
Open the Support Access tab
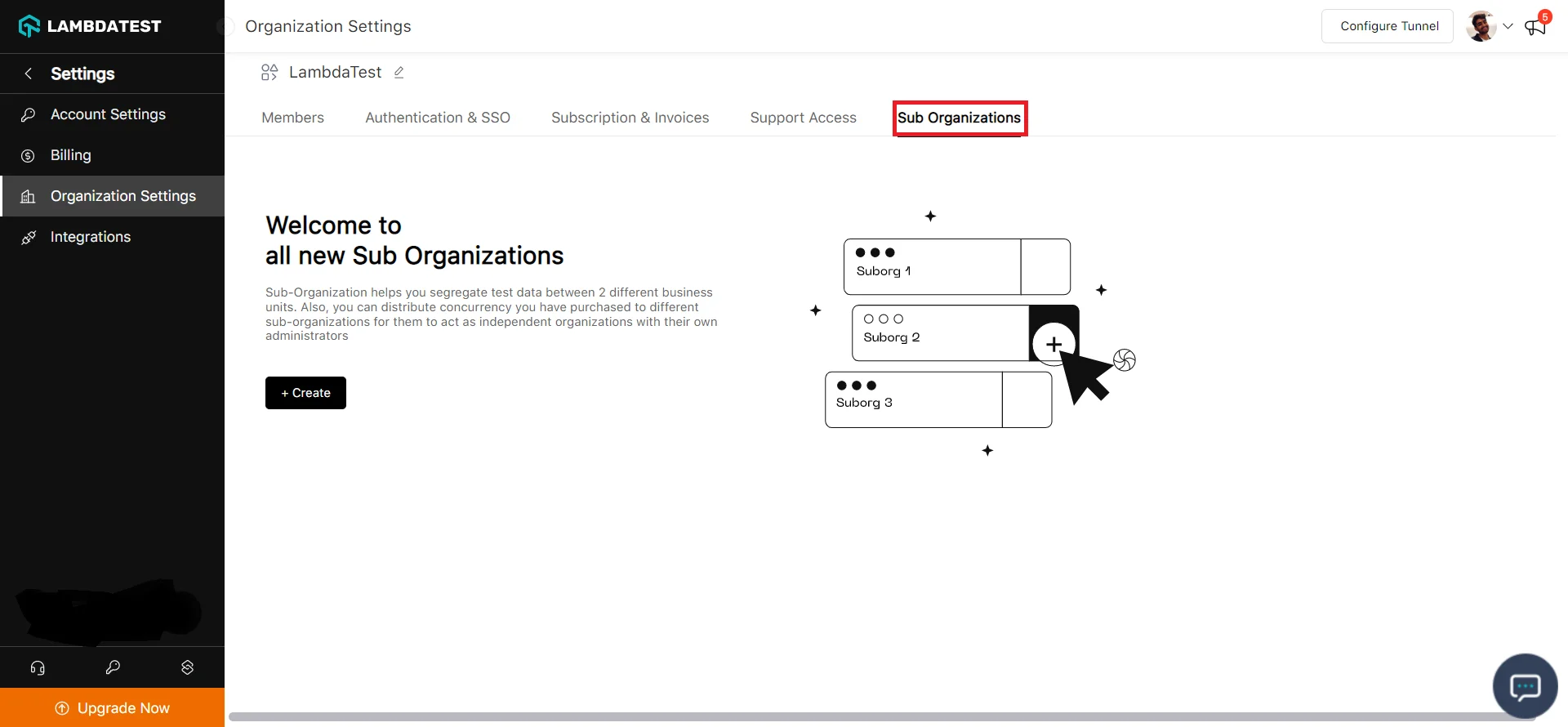click(803, 118)
